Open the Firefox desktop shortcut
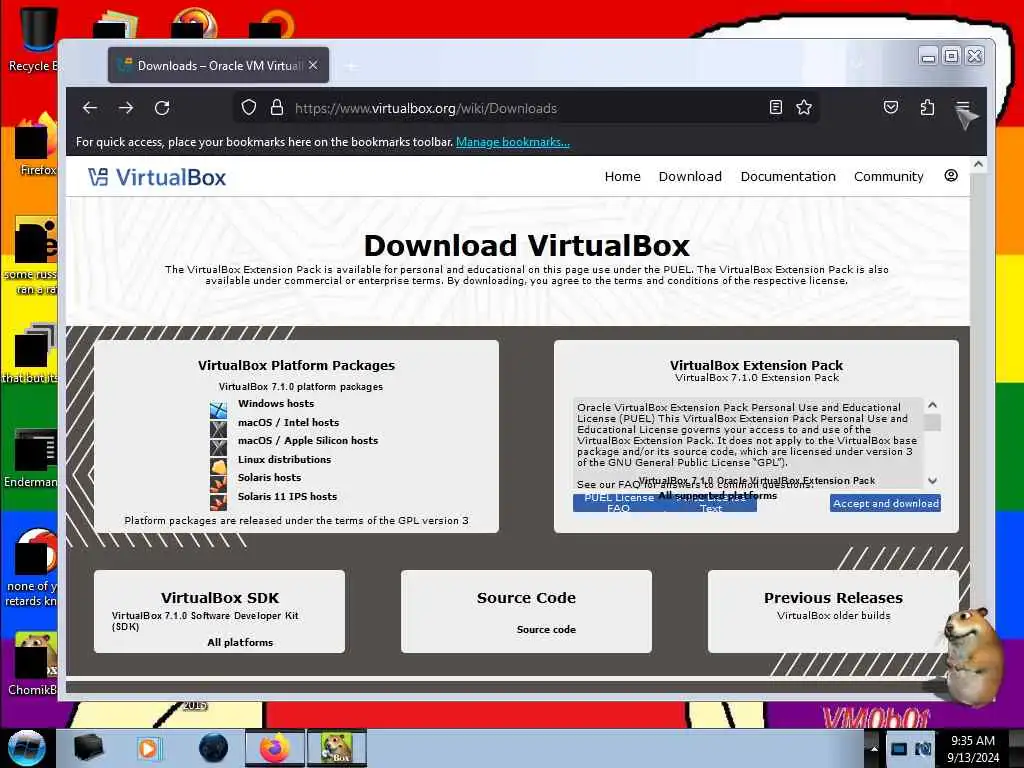 click(x=36, y=144)
